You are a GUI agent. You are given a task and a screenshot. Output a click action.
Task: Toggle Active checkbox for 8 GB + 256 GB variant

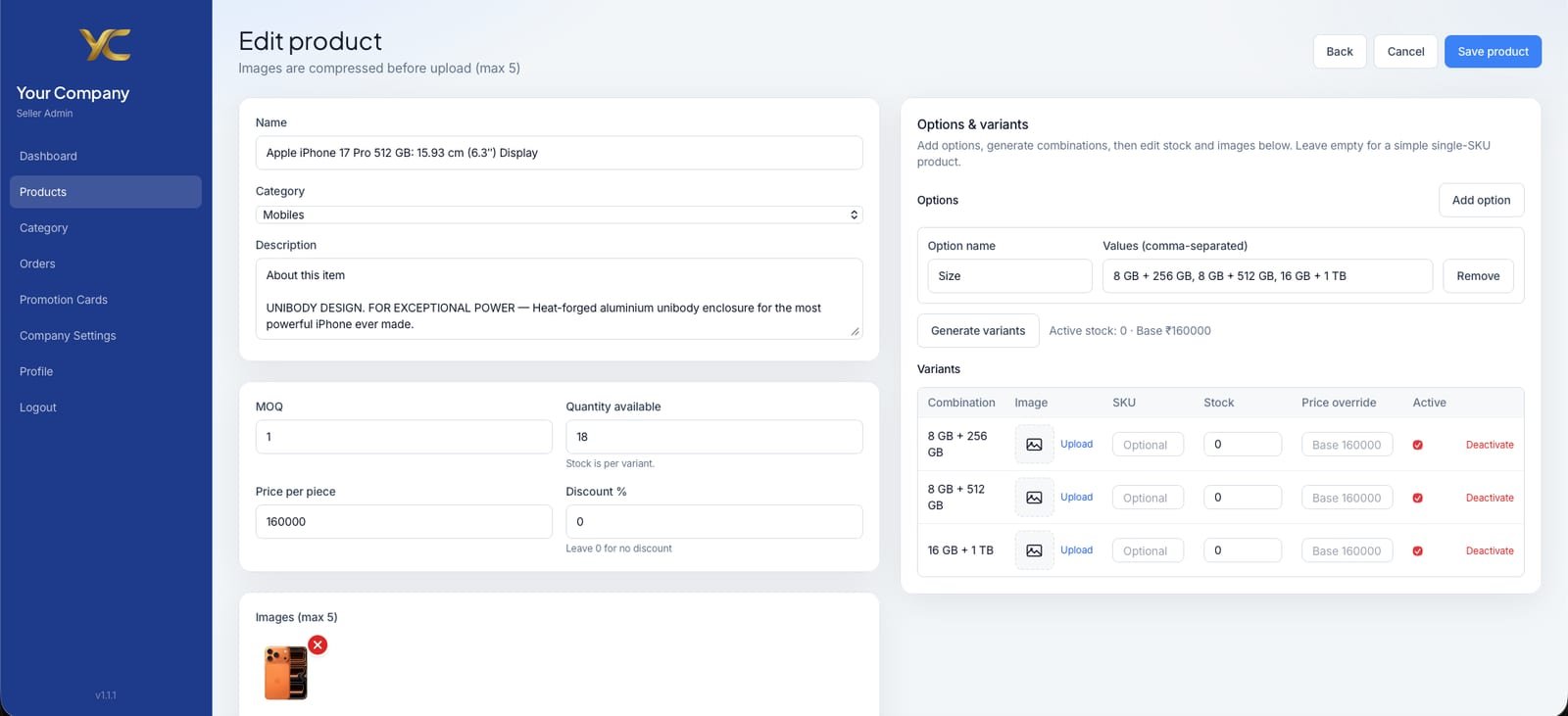point(1417,445)
